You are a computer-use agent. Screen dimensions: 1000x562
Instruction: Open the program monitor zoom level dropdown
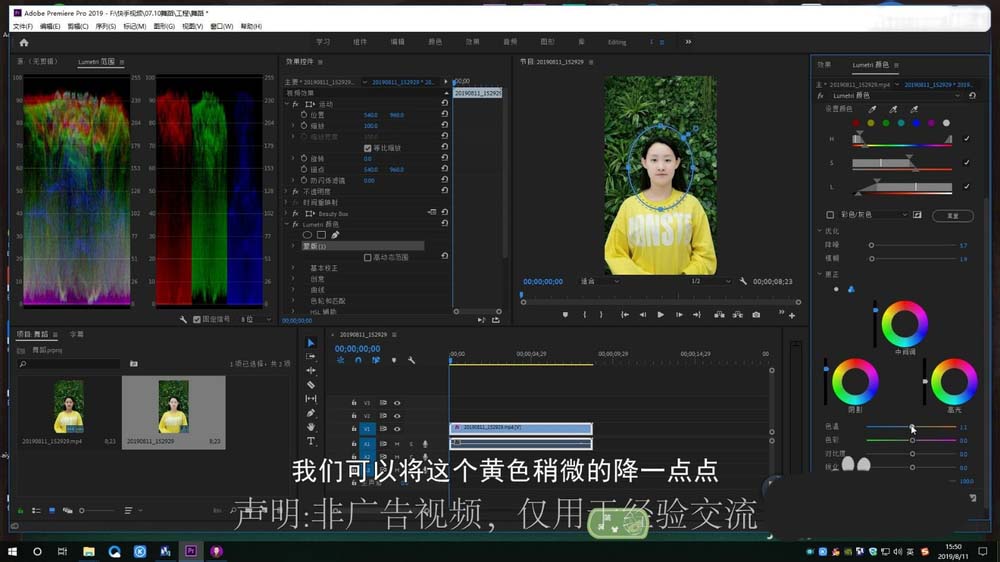(x=599, y=281)
